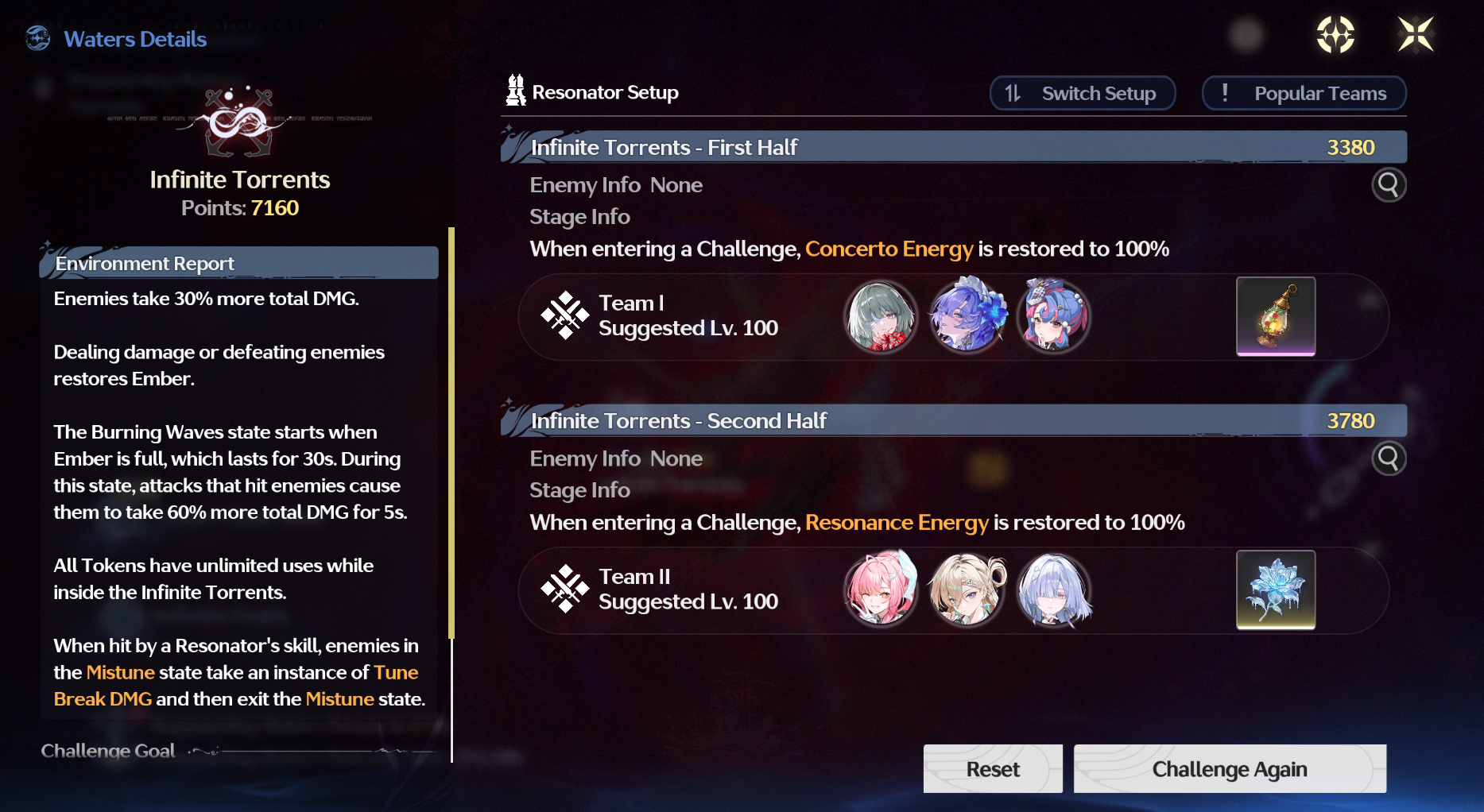The height and width of the screenshot is (812, 1484).
Task: Open First Half enemy info magnifier
Action: click(x=1389, y=185)
